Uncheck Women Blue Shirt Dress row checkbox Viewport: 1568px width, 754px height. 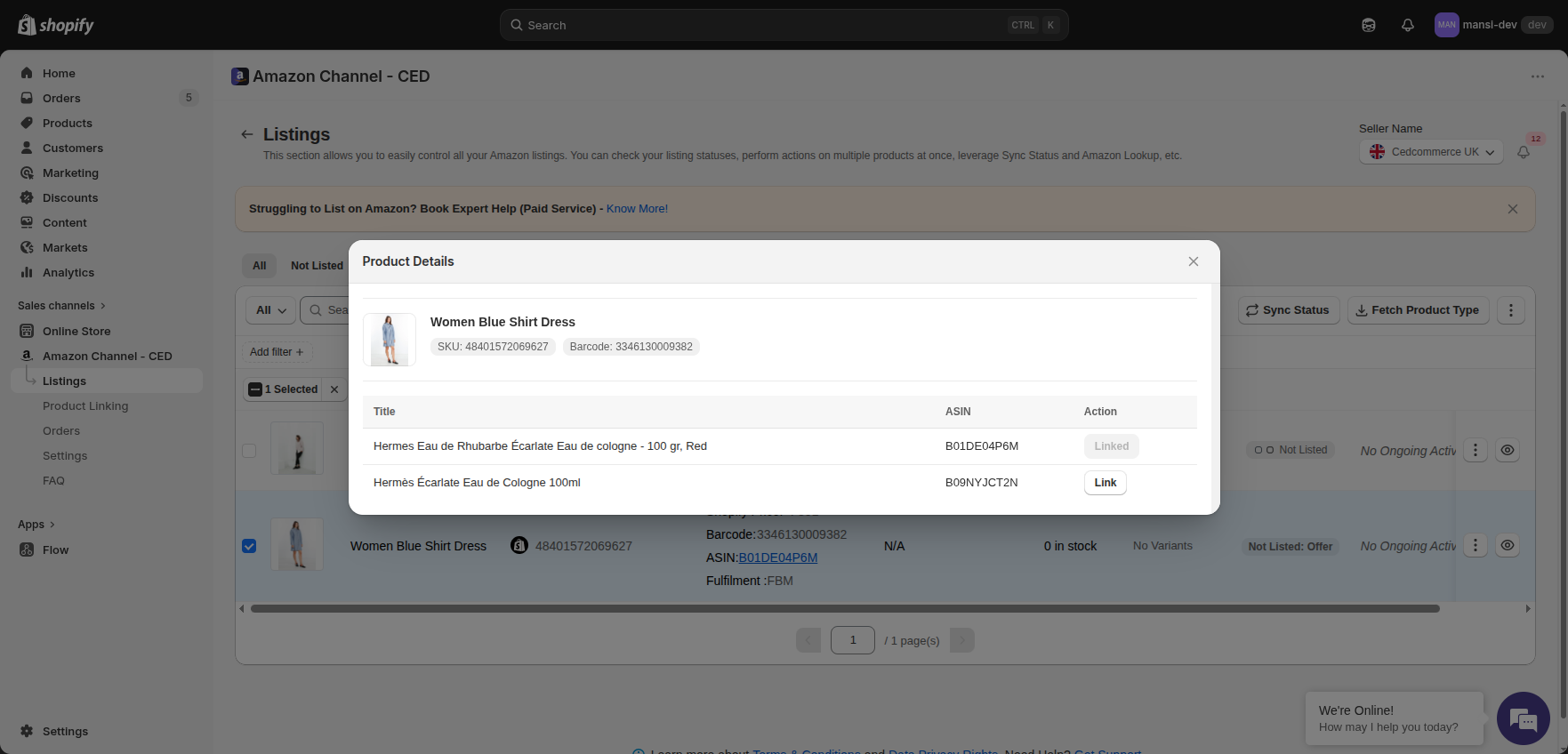[x=249, y=546]
